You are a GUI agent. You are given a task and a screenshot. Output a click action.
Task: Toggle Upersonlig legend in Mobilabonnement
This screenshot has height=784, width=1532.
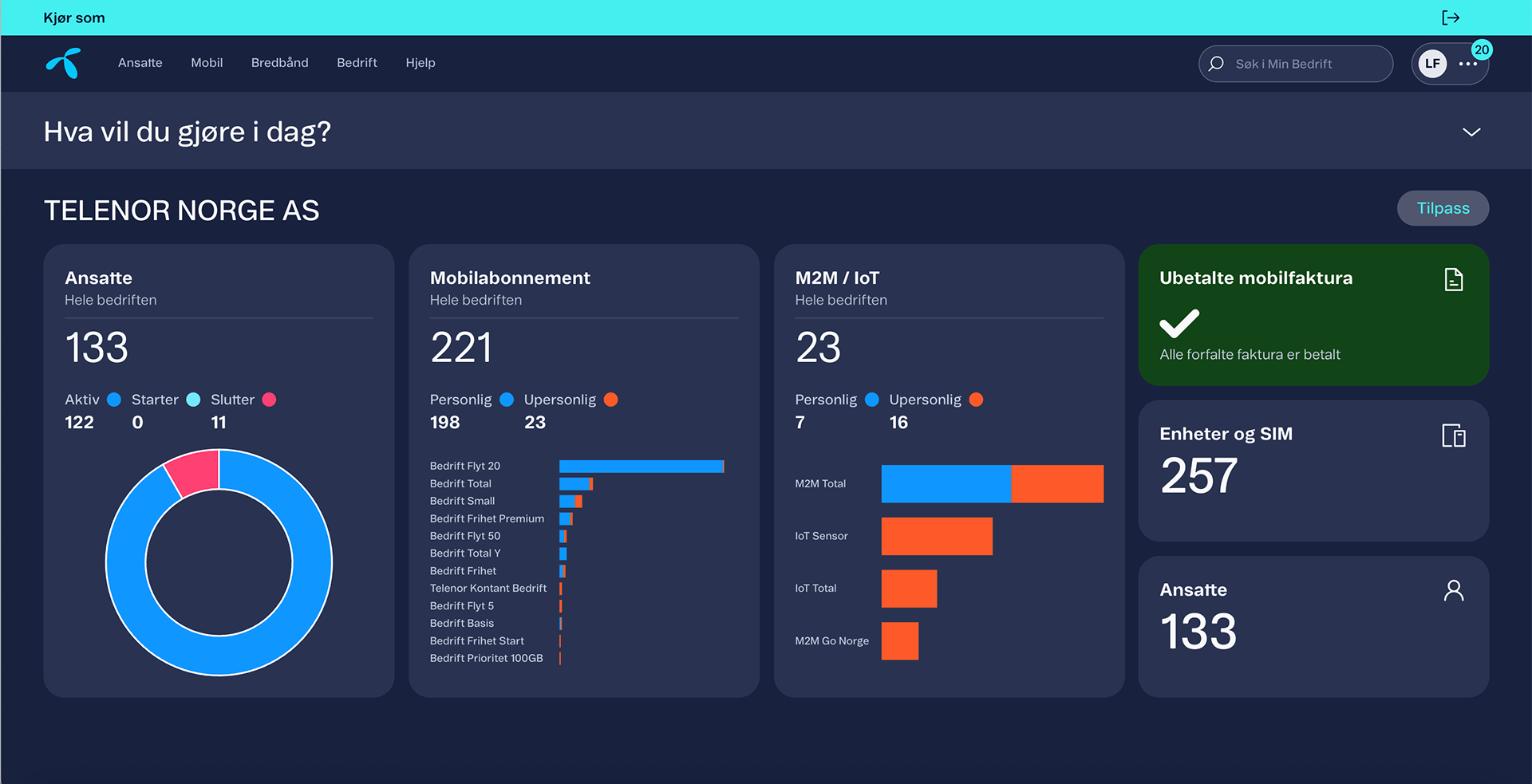[611, 400]
